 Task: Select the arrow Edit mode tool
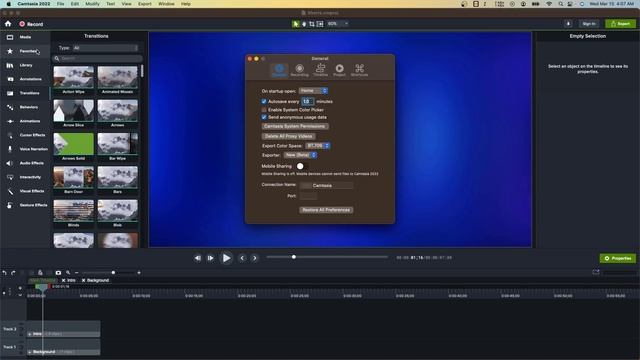[296, 24]
